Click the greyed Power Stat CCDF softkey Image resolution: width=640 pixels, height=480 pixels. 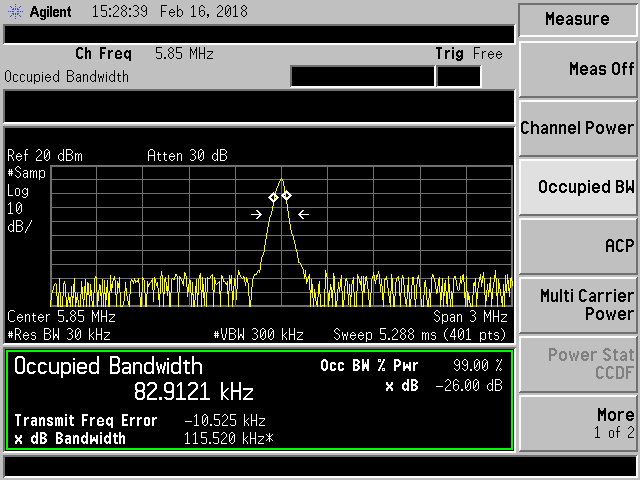click(577, 364)
